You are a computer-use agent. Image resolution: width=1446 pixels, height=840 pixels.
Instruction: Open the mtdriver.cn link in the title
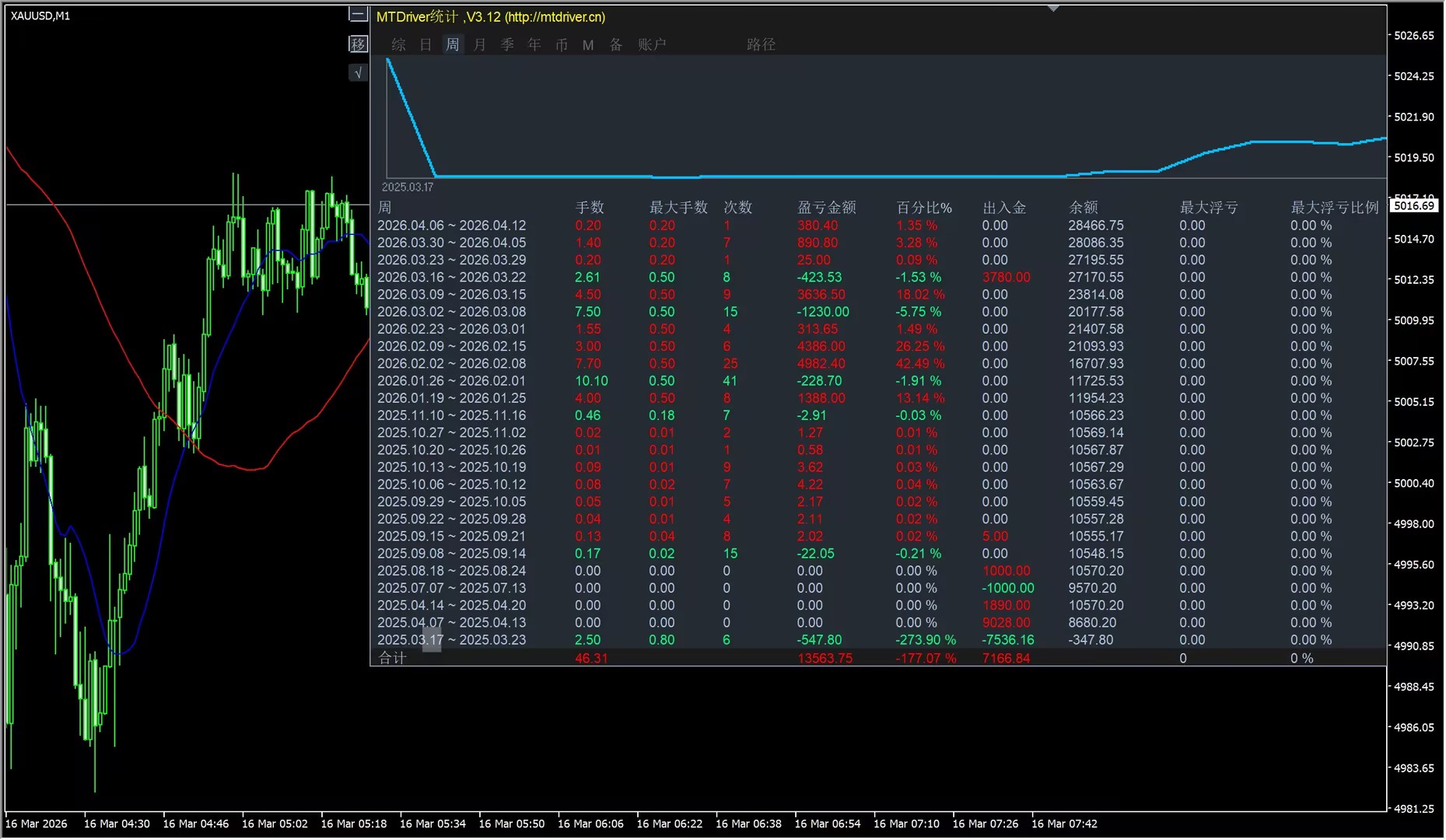555,16
